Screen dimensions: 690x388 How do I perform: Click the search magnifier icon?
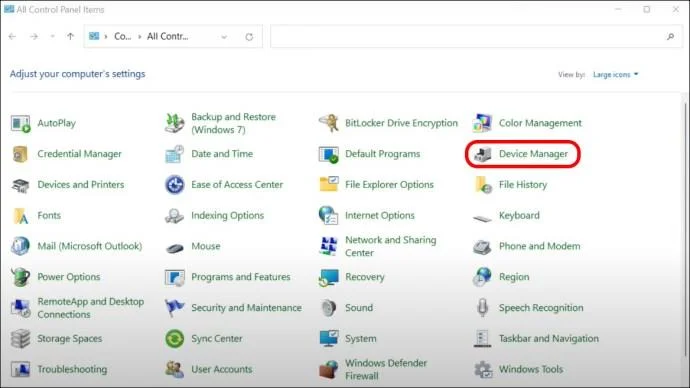pos(670,37)
